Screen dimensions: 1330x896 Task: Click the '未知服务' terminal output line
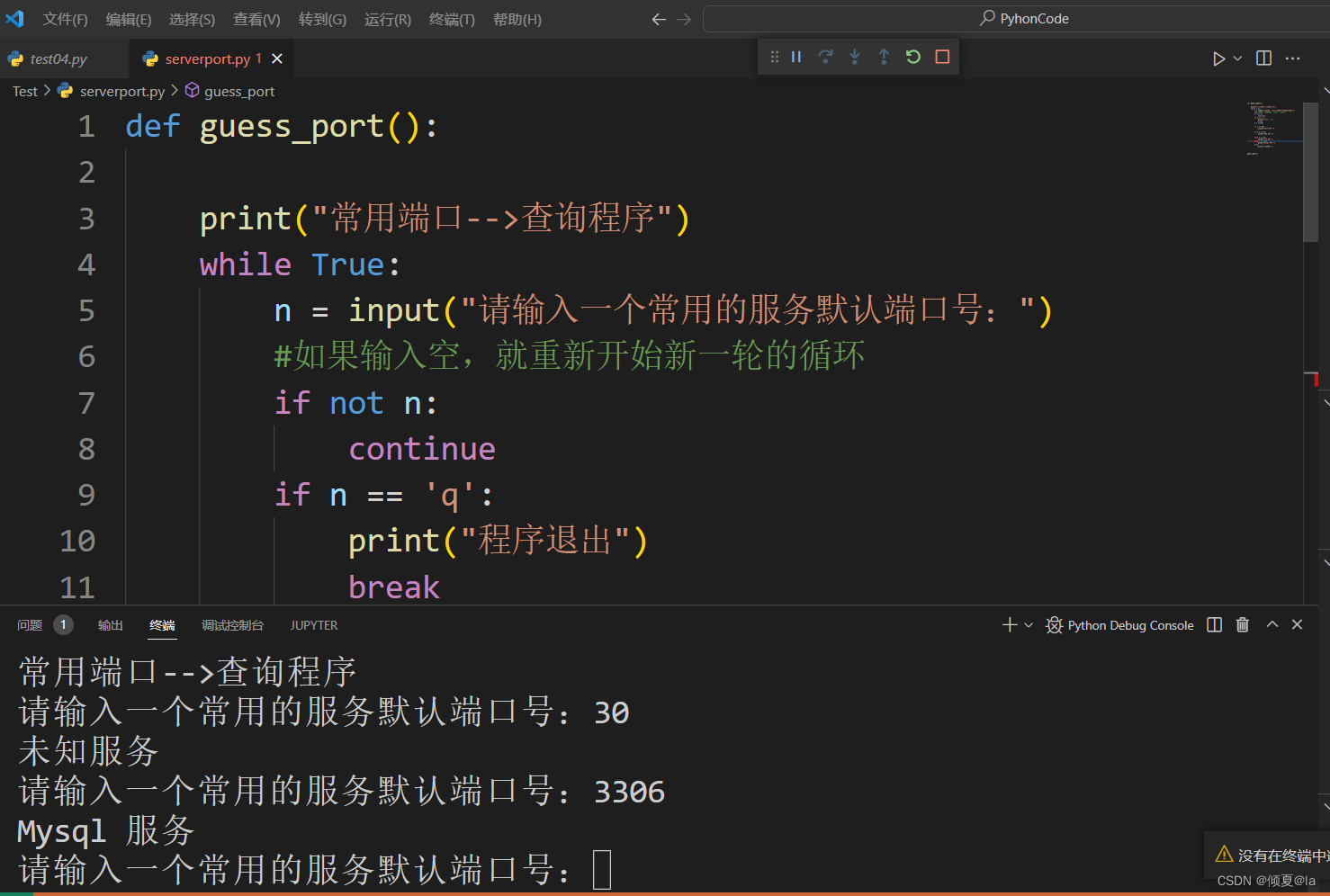click(x=89, y=751)
